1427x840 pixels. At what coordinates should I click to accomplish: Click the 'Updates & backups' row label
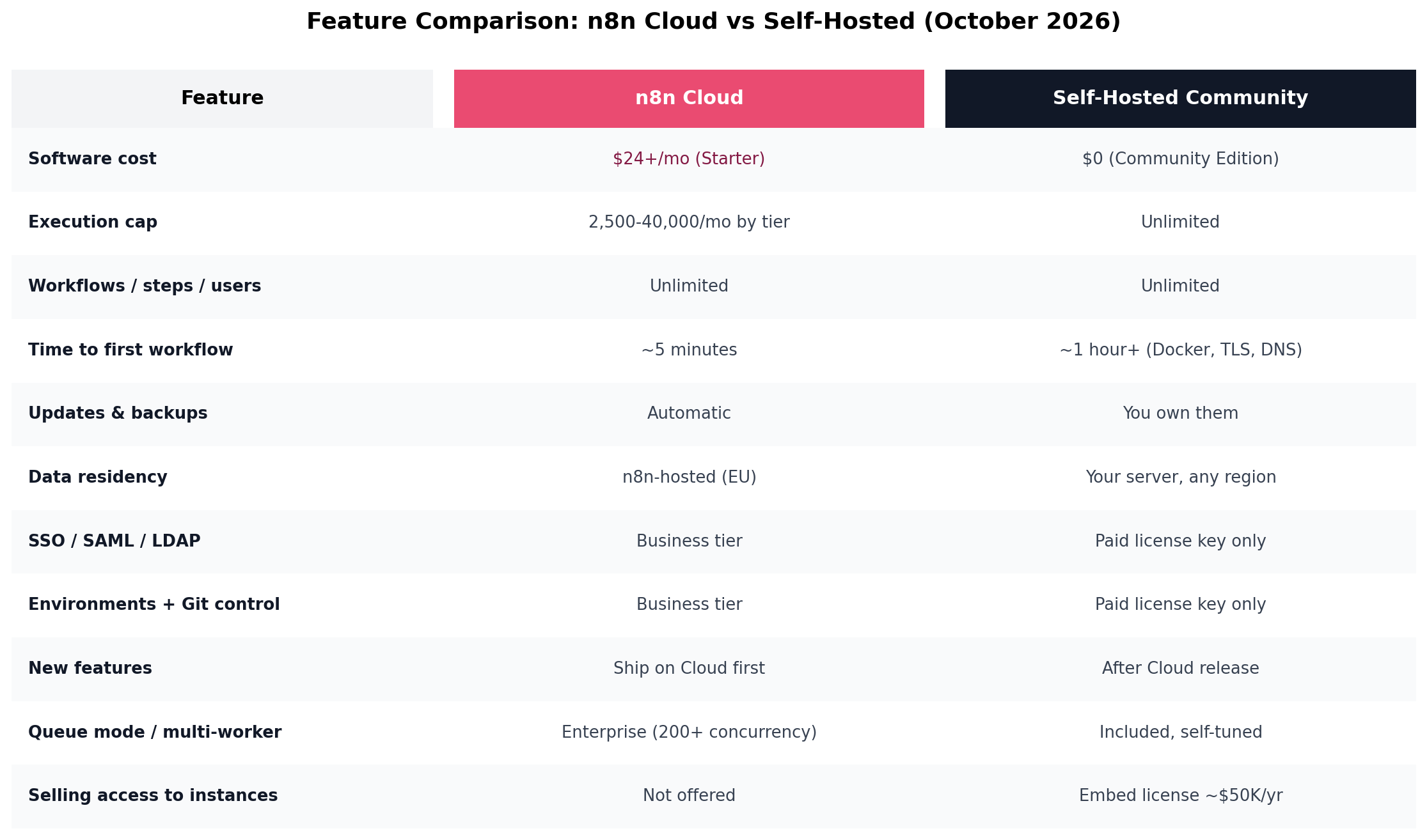(x=118, y=414)
